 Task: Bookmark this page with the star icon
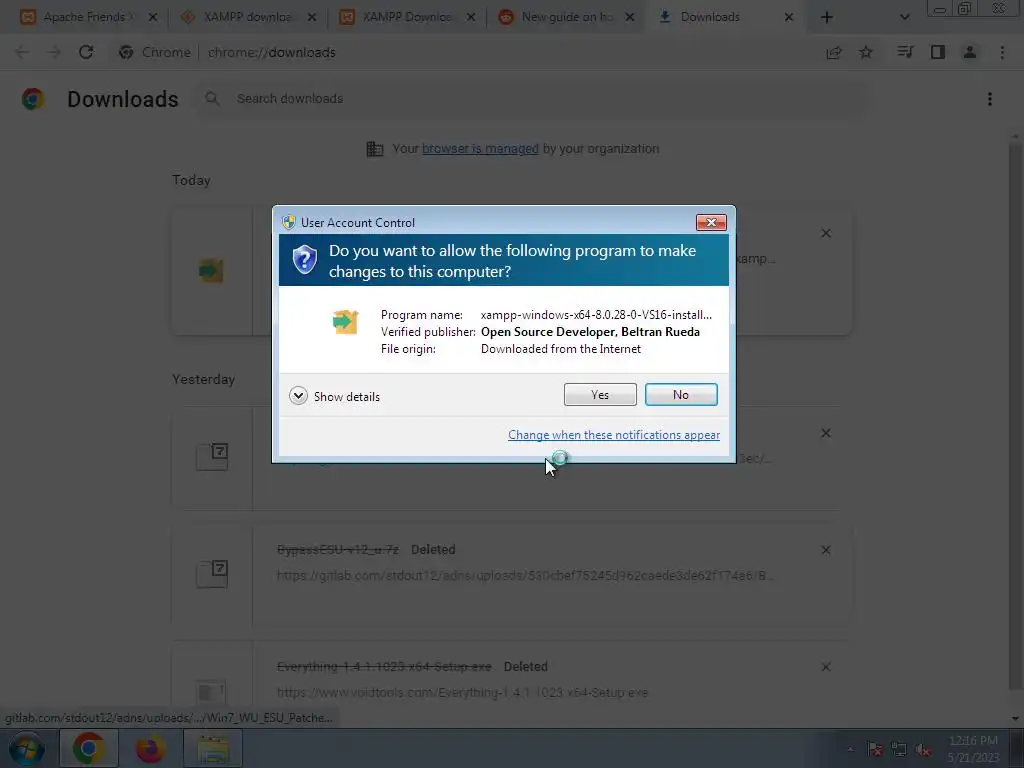click(866, 52)
